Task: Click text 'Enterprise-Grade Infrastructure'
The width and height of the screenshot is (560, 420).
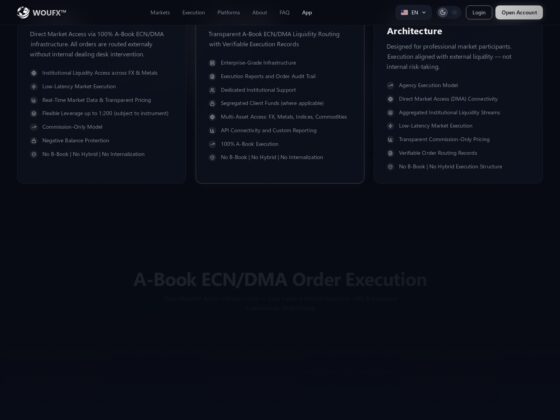Action: click(258, 63)
